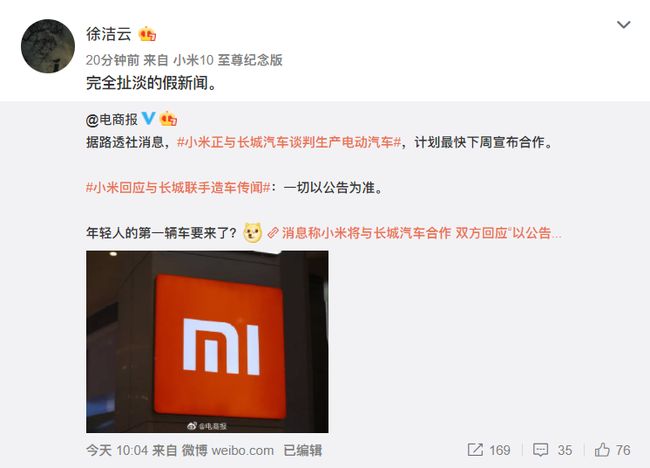Click the doge emoji in the post
The width and height of the screenshot is (650, 468).
[x=252, y=233]
